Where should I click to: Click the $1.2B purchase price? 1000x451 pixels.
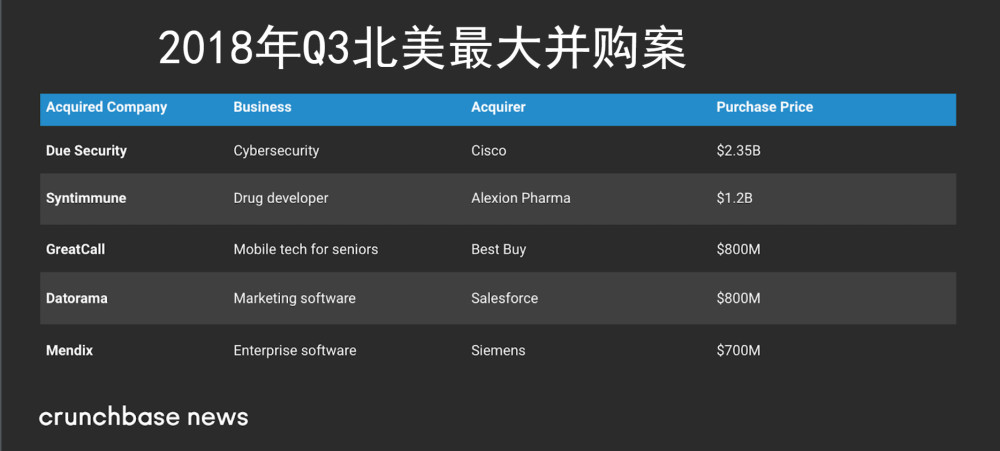pos(734,198)
